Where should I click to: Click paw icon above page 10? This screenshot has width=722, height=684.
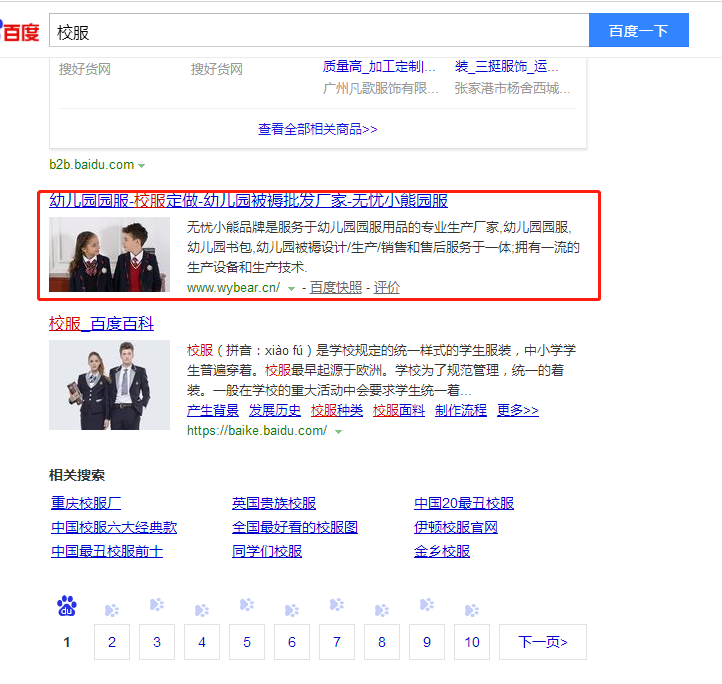tap(472, 610)
